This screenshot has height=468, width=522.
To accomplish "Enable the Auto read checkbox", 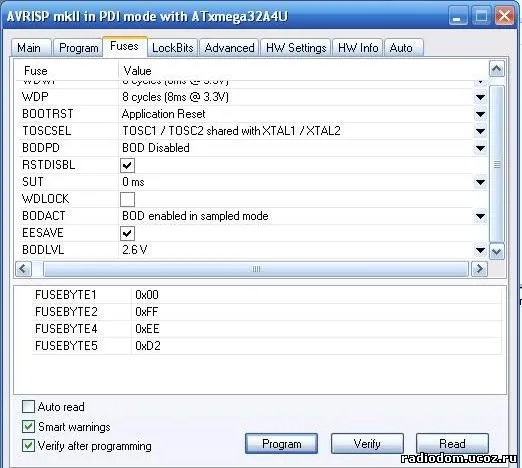I will pos(28,407).
